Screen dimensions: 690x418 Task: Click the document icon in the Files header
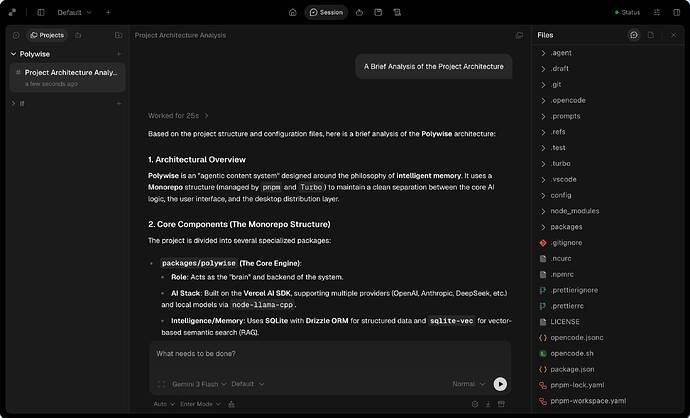[651, 35]
